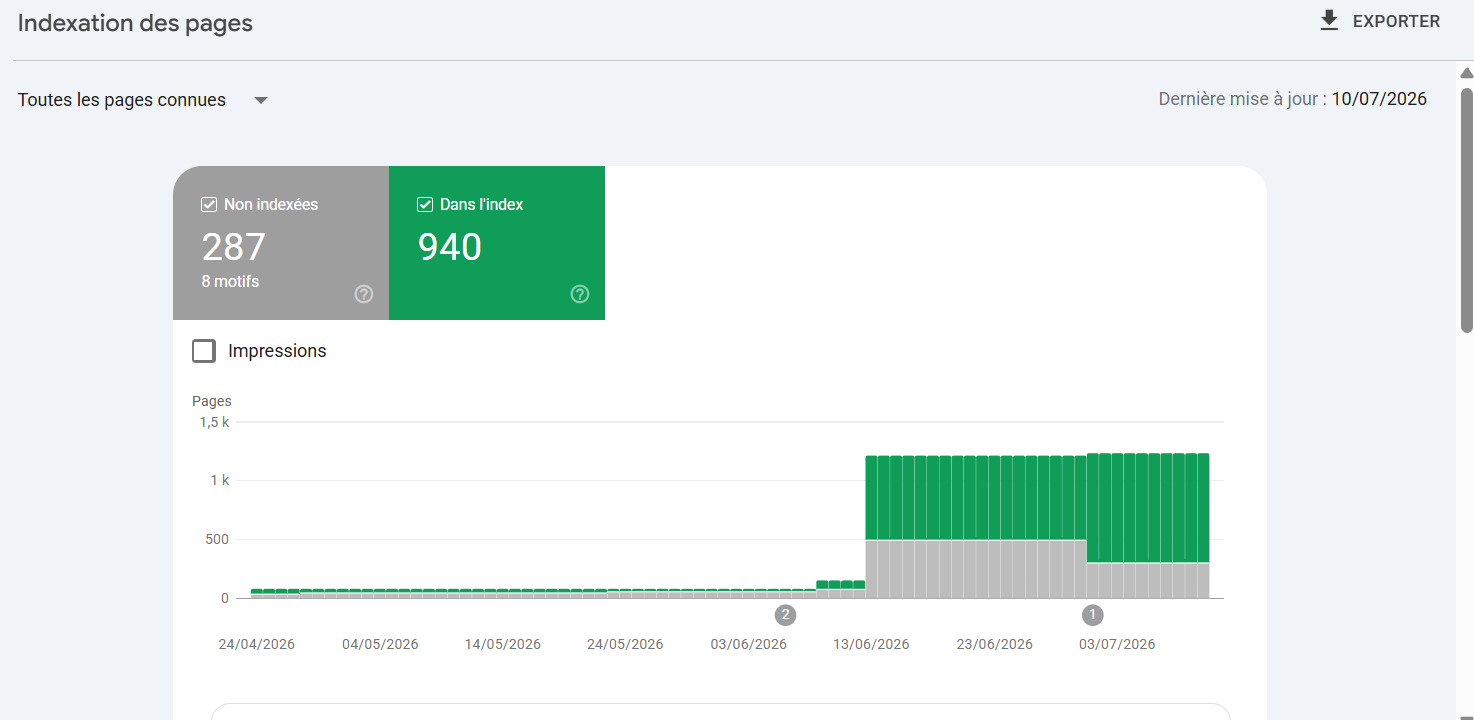The image size is (1474, 720).
Task: Click timeline annotation marker numbered 2
Action: (x=785, y=614)
